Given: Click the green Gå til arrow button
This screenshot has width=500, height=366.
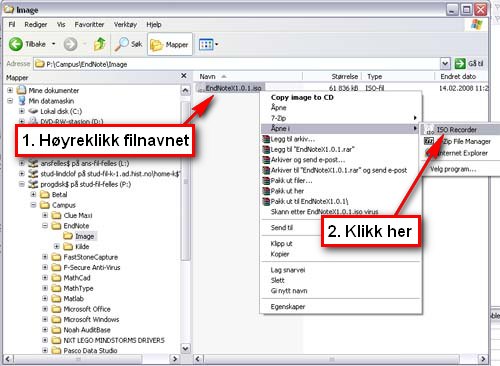Looking at the screenshot, I should (460, 63).
